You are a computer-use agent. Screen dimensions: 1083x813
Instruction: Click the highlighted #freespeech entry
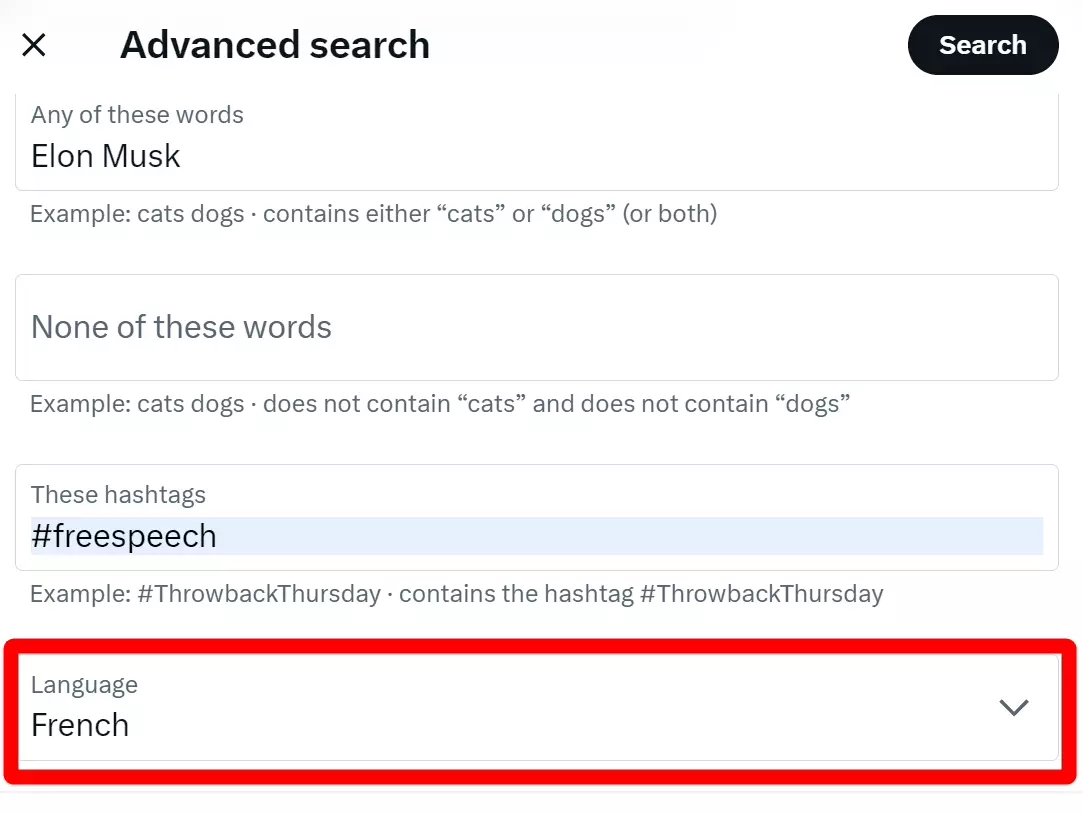point(123,536)
